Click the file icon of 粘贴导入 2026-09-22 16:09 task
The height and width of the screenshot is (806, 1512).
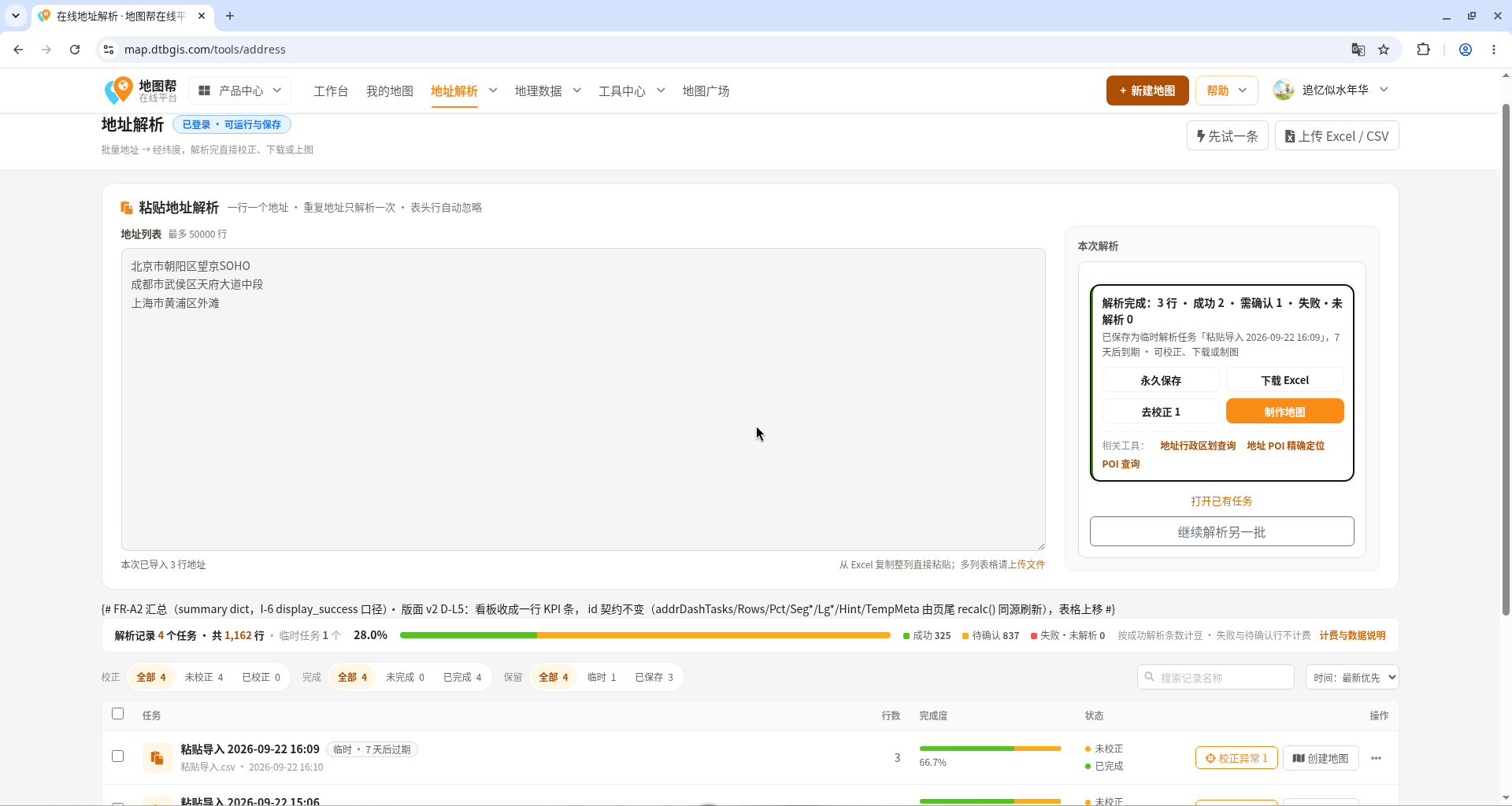pos(157,758)
